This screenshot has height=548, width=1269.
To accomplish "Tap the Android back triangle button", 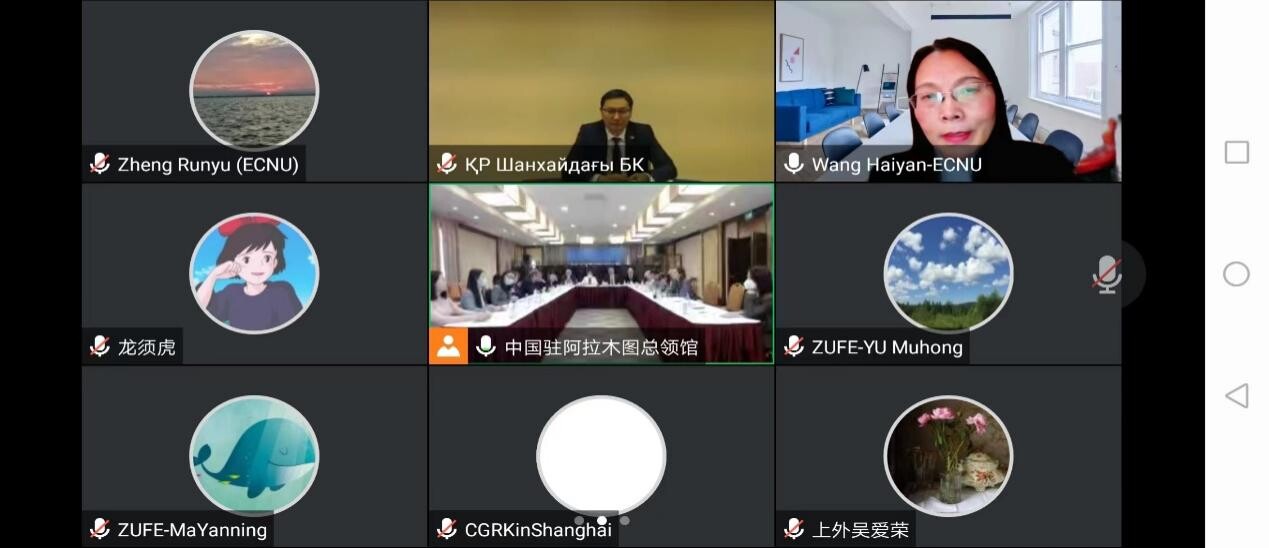I will 1237,396.
